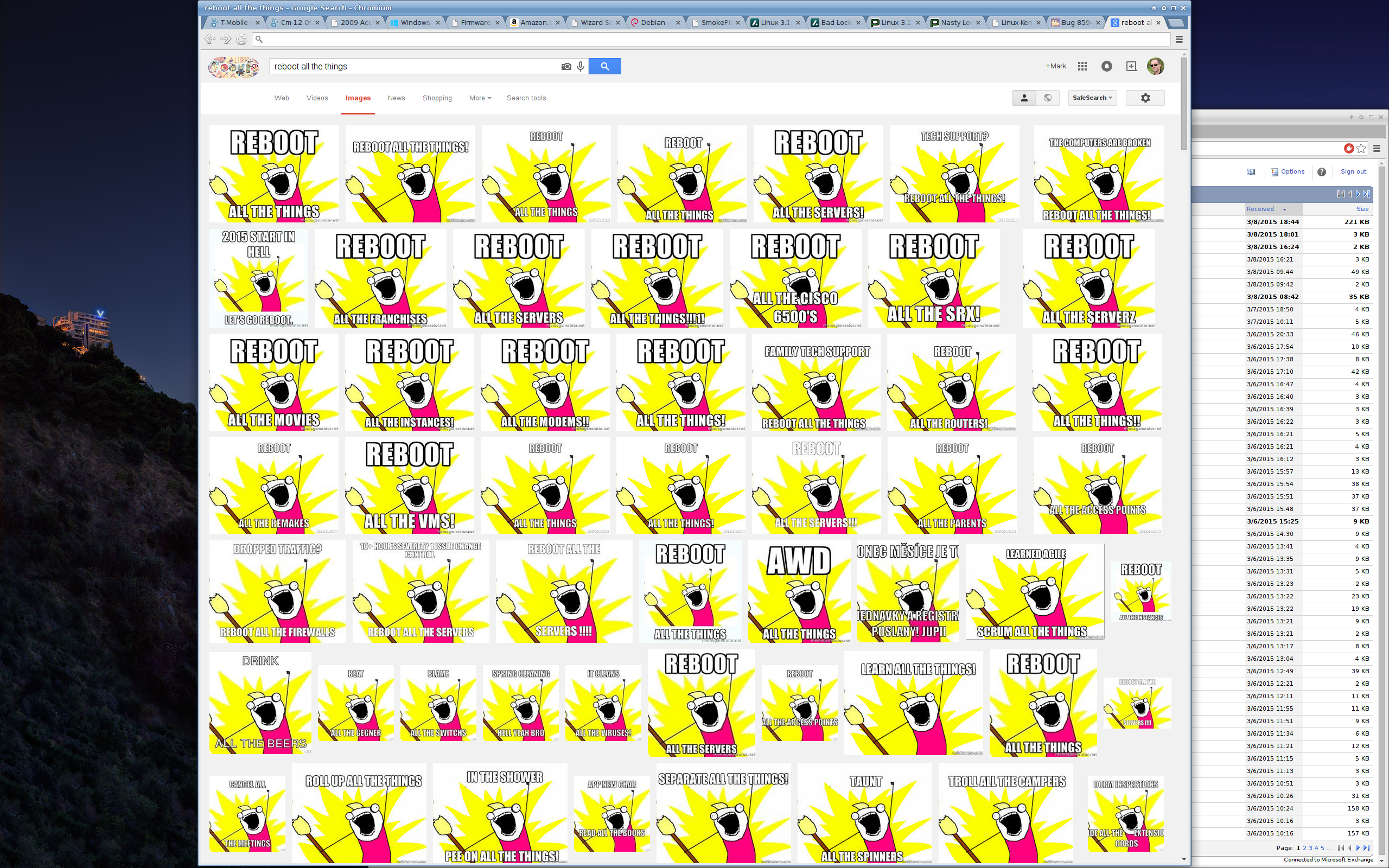
Task: Open Options link in webmail
Action: (1288, 171)
